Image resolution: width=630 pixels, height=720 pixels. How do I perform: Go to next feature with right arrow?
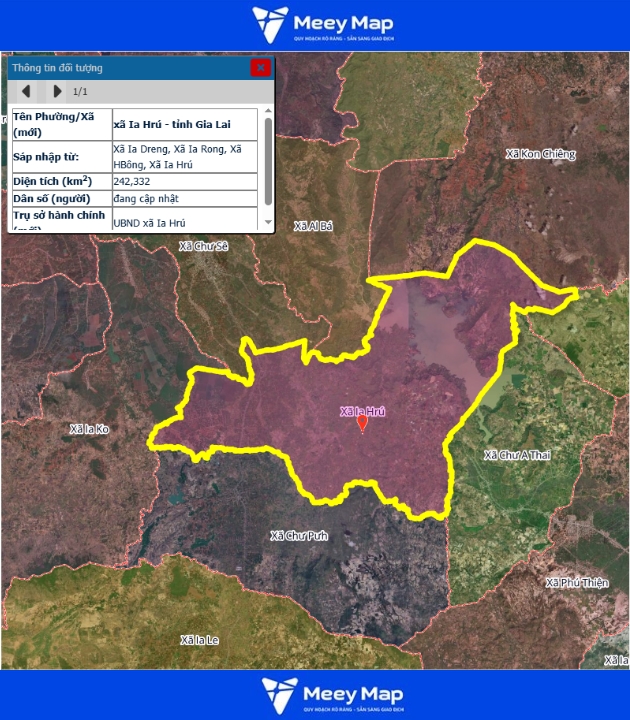57,91
